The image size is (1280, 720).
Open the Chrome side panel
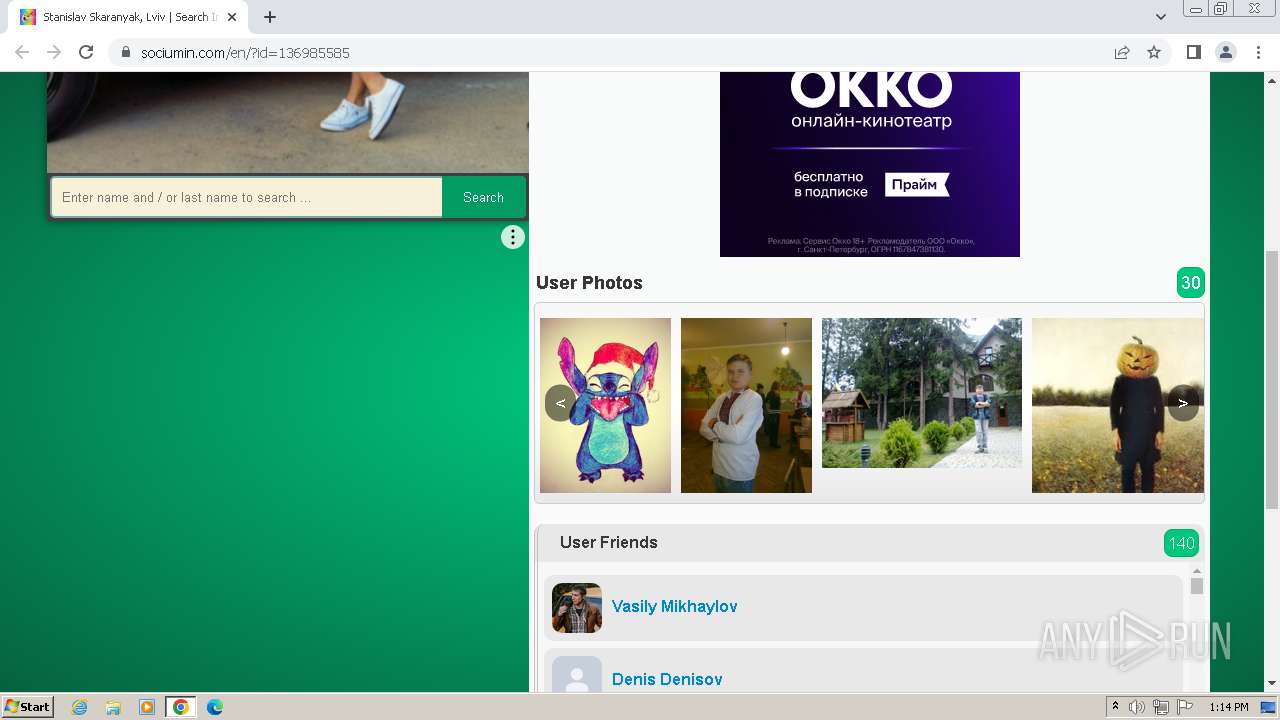coord(1193,52)
